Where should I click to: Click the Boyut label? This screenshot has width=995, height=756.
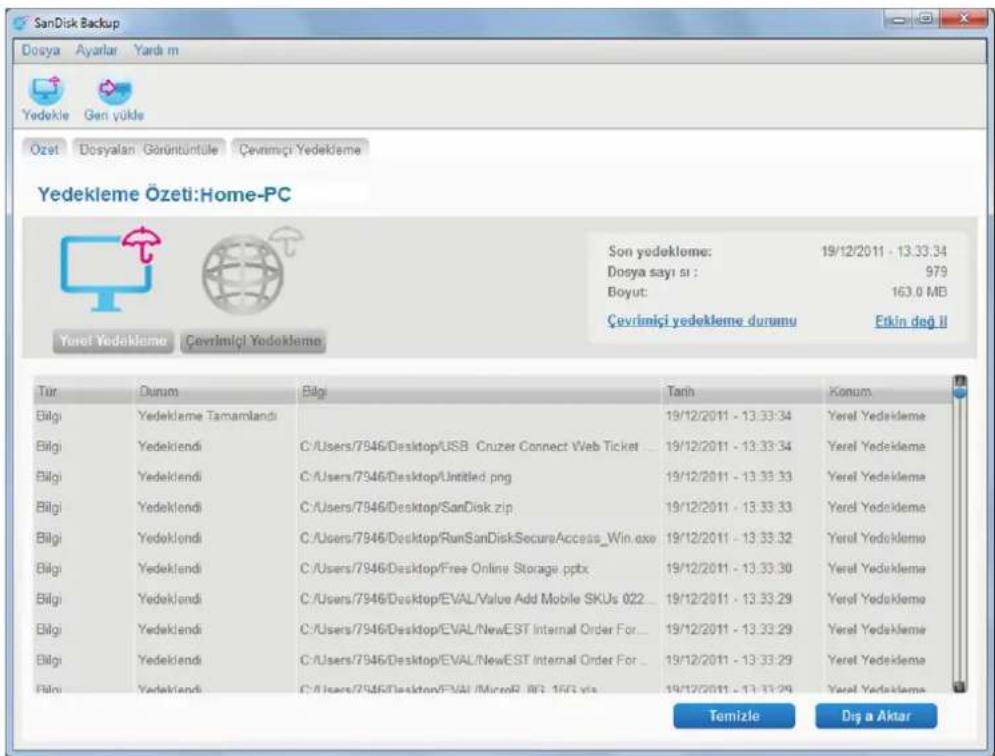[x=628, y=292]
